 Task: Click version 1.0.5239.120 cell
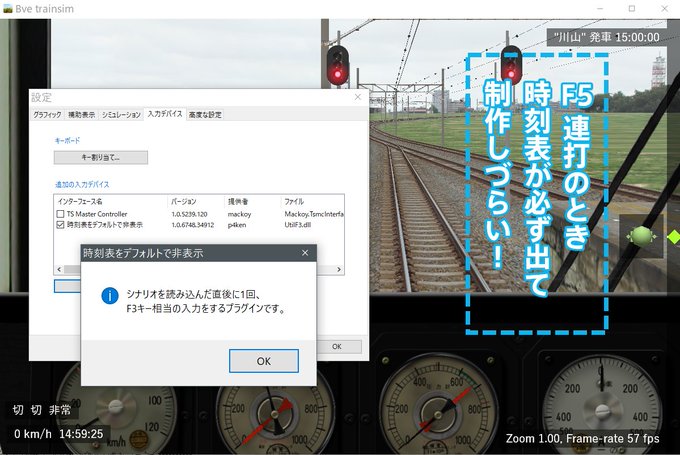click(189, 214)
